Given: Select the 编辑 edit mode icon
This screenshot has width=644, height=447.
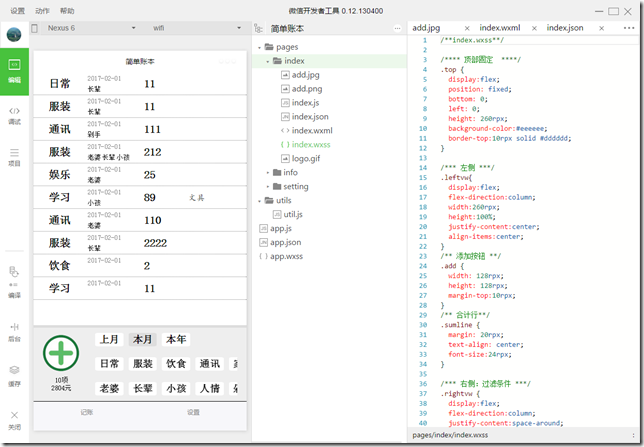Looking at the screenshot, I should (14, 71).
